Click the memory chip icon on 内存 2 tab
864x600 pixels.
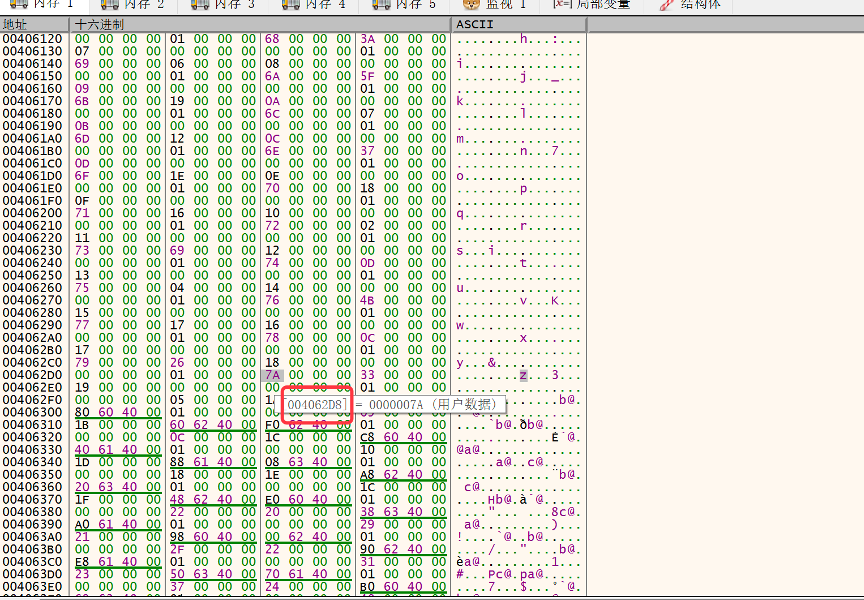pos(110,5)
